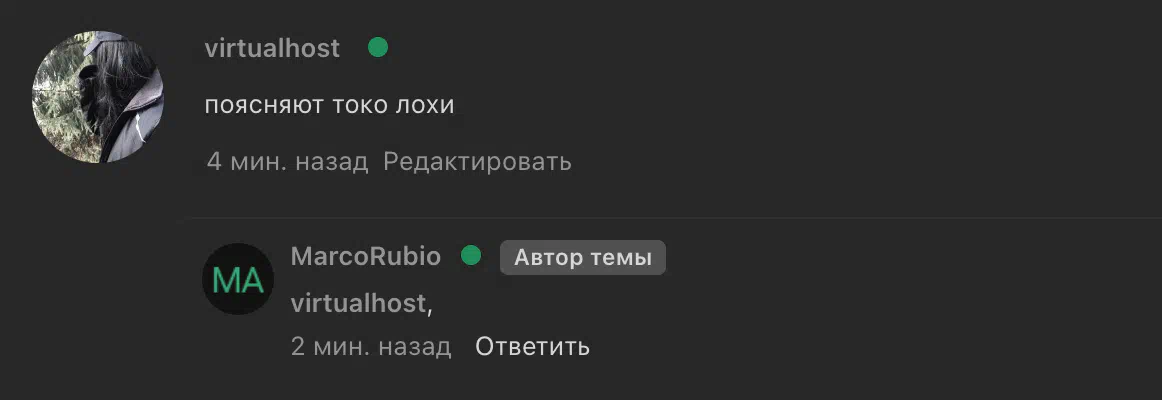Click the word темы on the author badge

pos(621,258)
